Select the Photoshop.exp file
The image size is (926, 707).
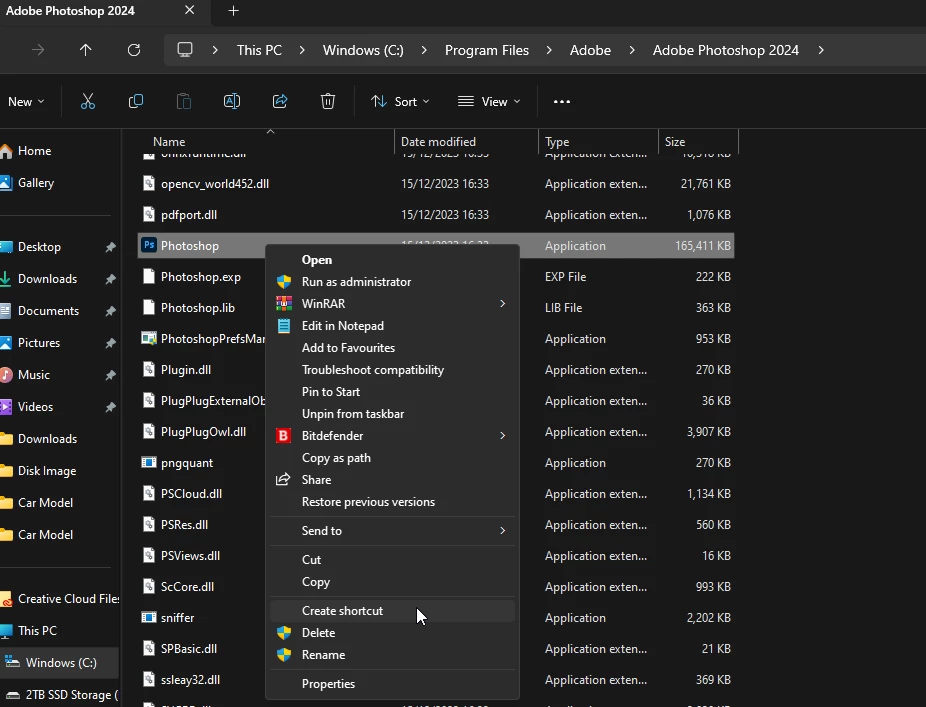tap(201, 277)
